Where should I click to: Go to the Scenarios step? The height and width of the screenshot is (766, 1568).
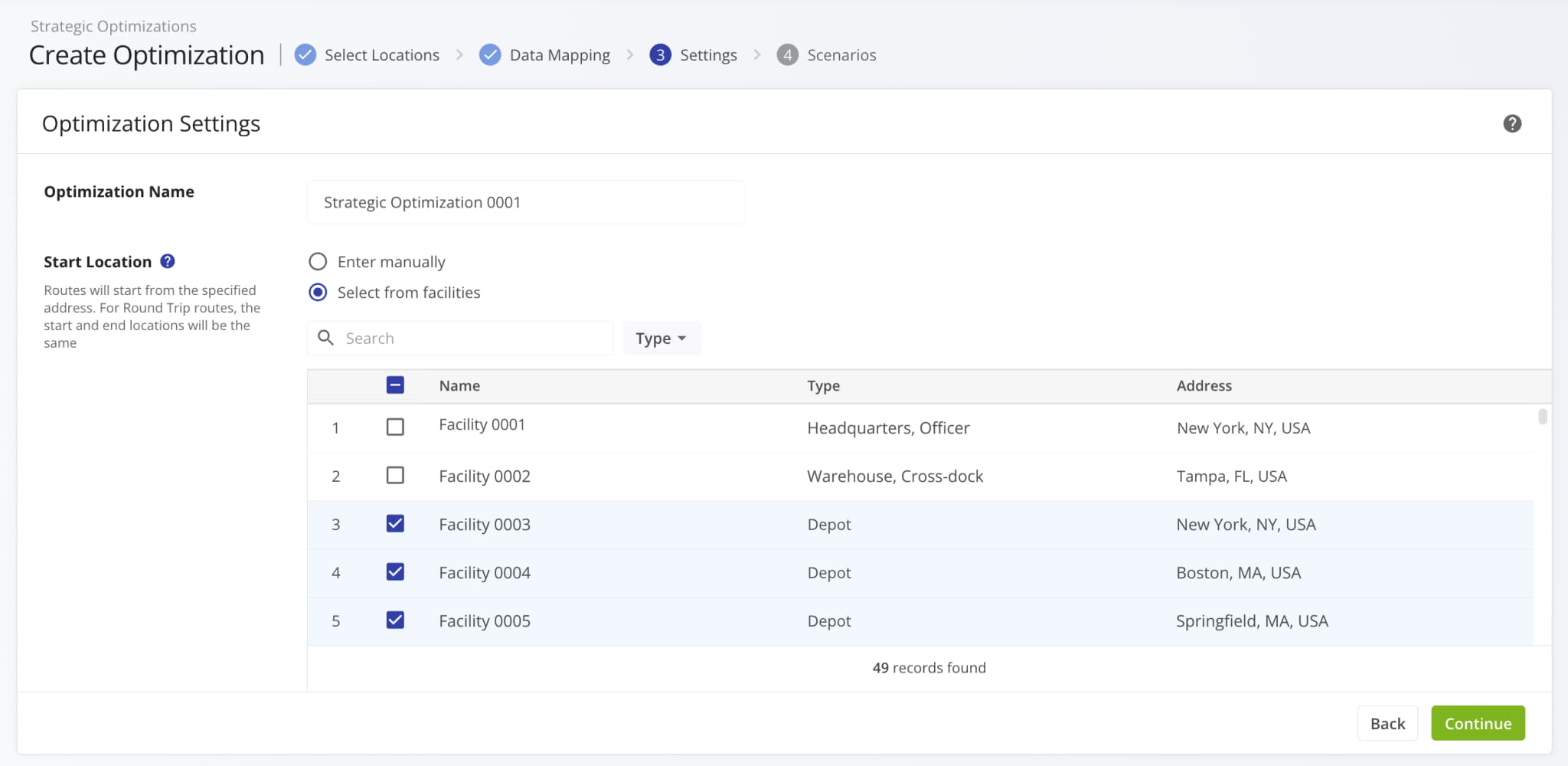(x=841, y=55)
